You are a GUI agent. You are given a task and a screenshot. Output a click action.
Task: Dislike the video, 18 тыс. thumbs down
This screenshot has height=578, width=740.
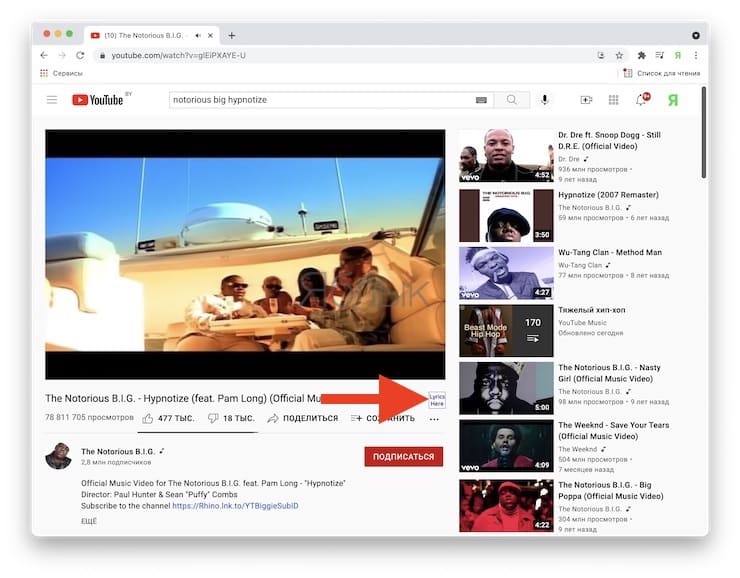tap(231, 418)
